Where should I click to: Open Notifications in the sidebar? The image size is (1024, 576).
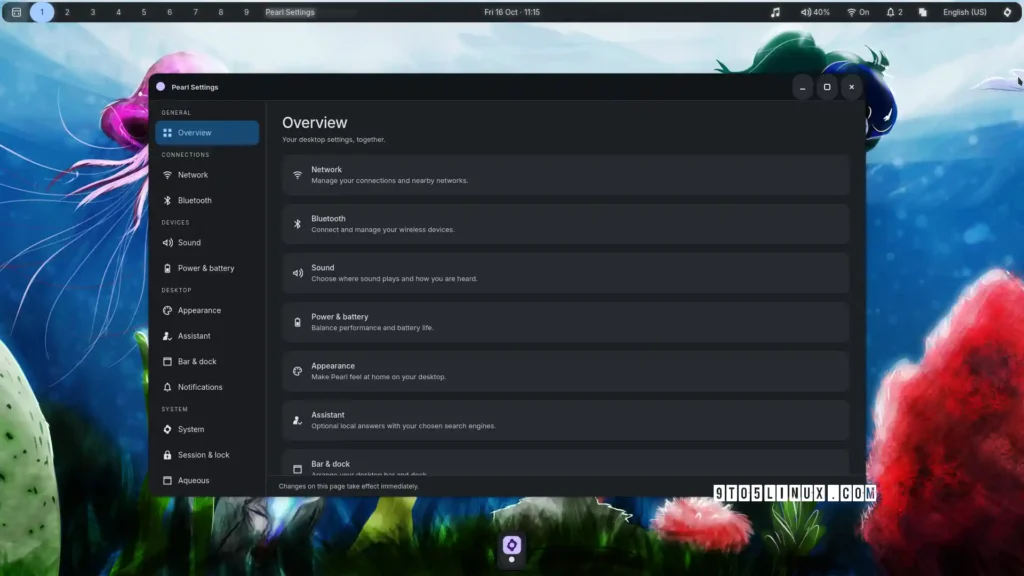[207, 387]
